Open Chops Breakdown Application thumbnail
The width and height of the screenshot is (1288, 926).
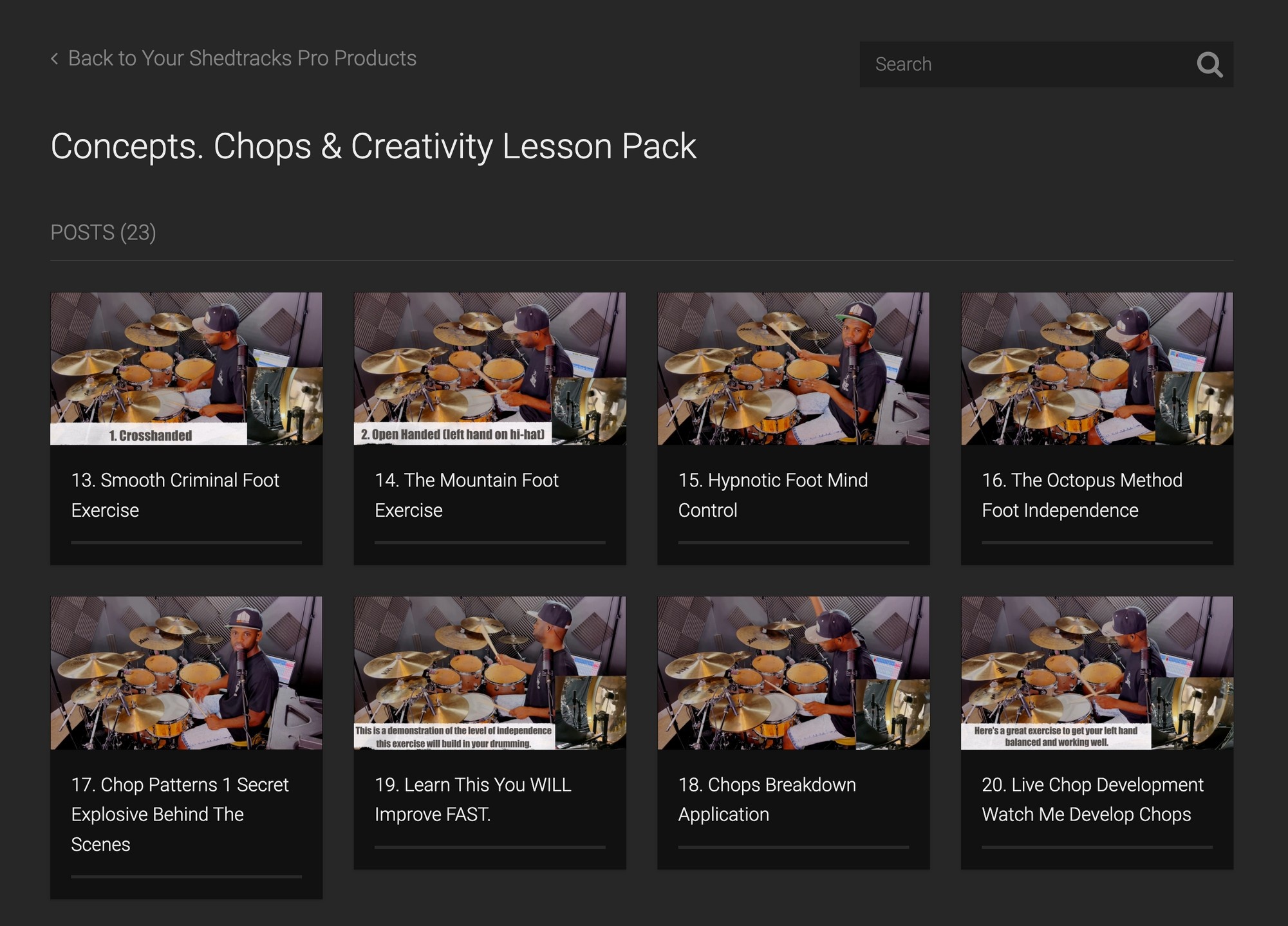point(793,672)
